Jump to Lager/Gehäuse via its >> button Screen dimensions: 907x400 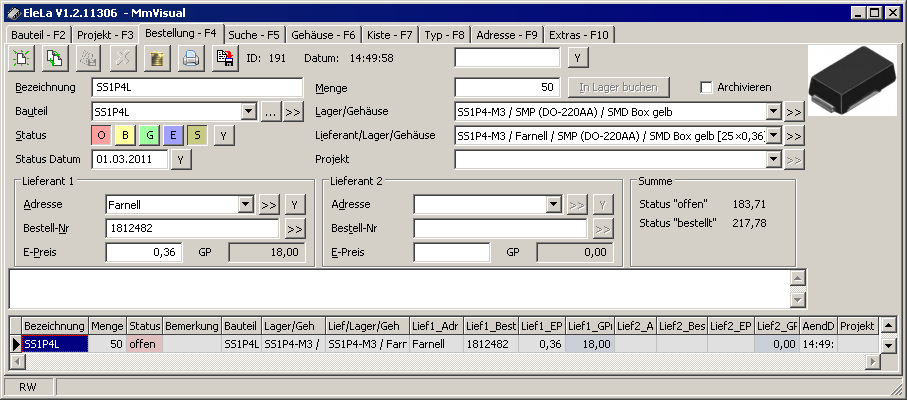[794, 112]
